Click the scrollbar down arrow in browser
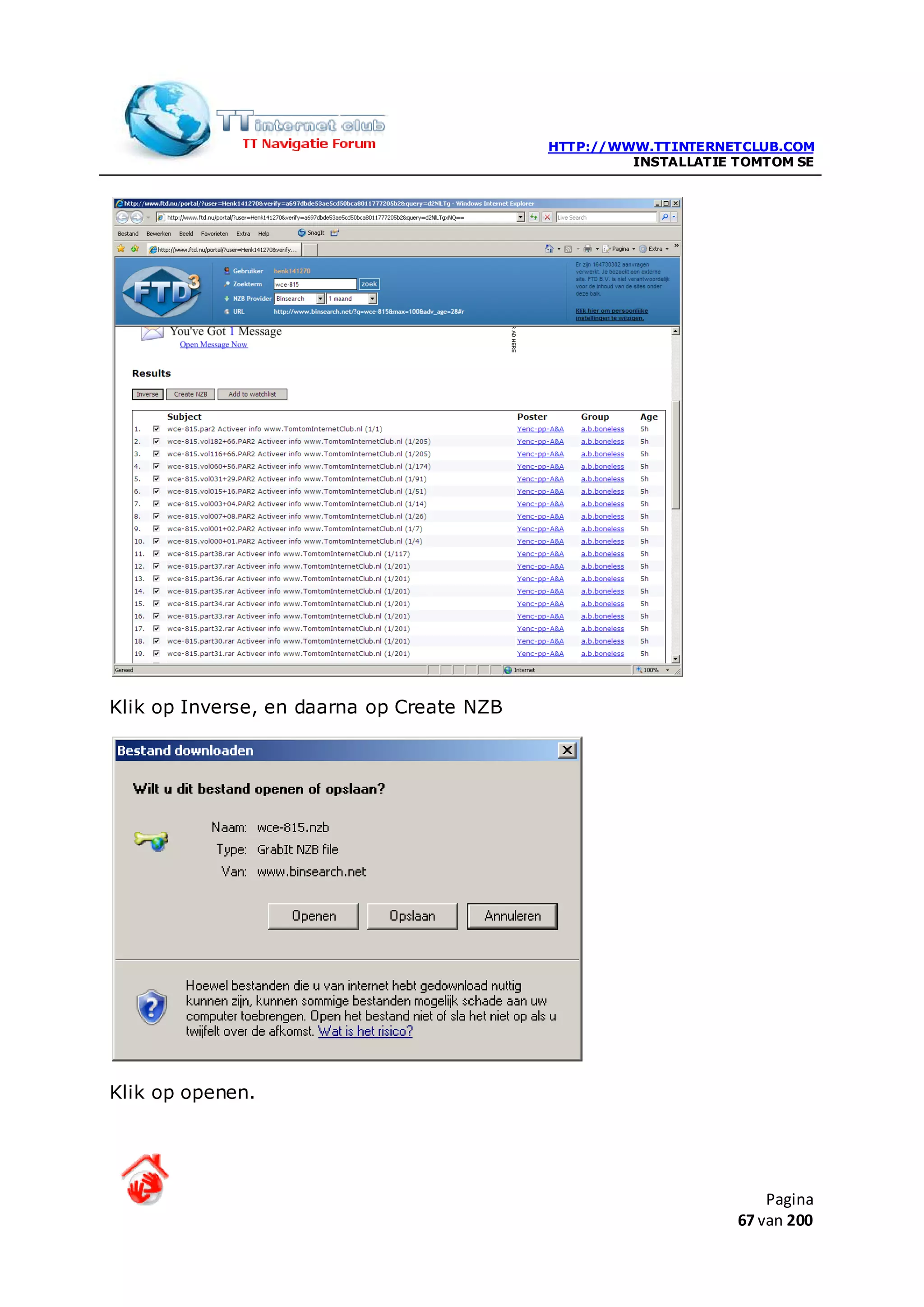 pyautogui.click(x=675, y=658)
